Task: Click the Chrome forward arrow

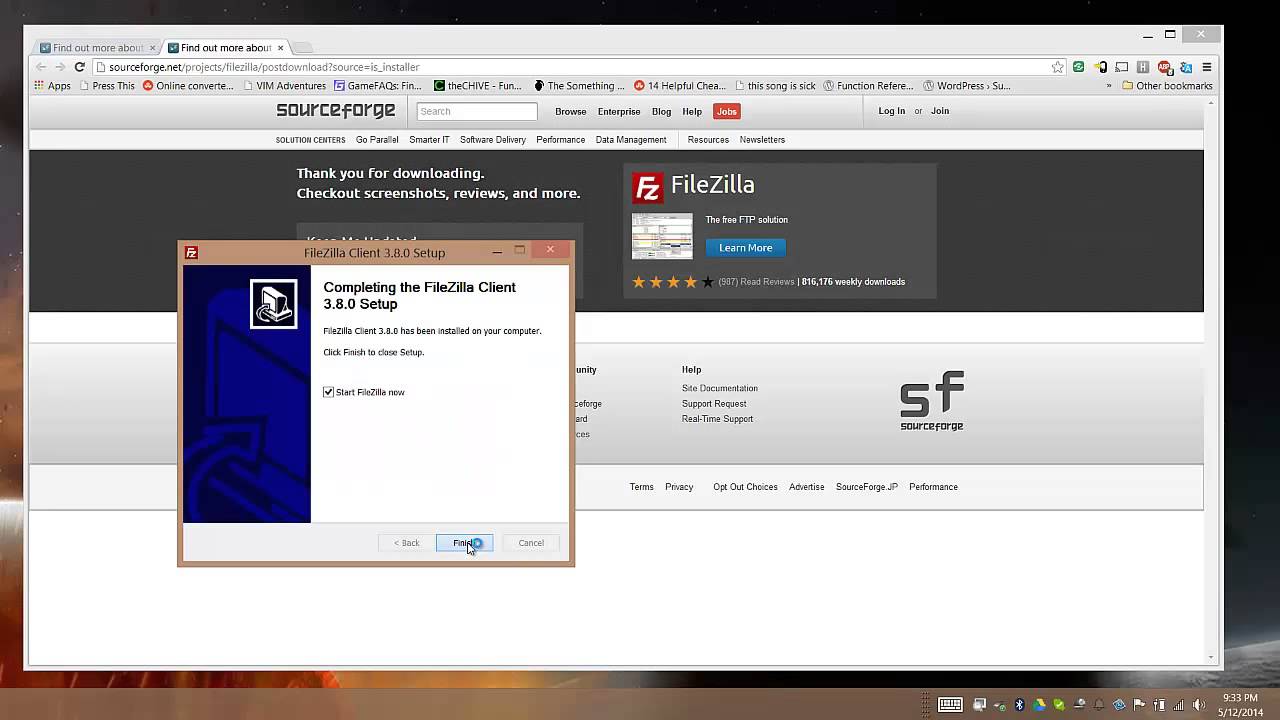Action: [x=60, y=67]
